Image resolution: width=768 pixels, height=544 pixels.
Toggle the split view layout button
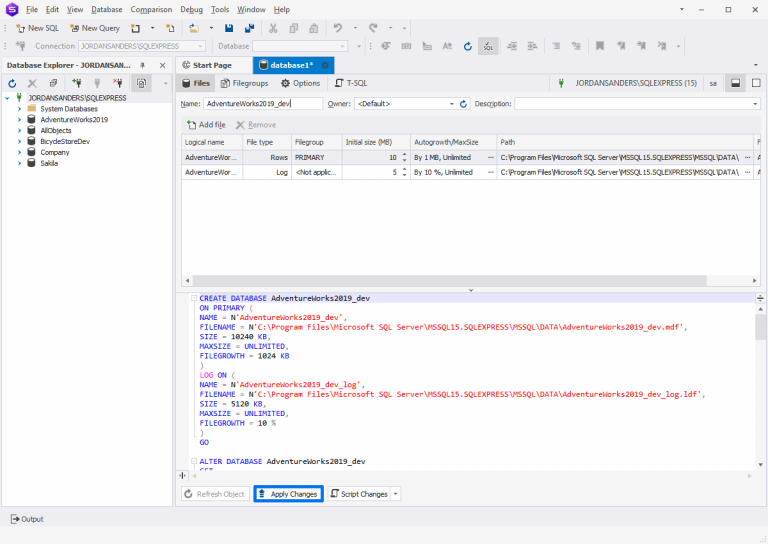[735, 83]
